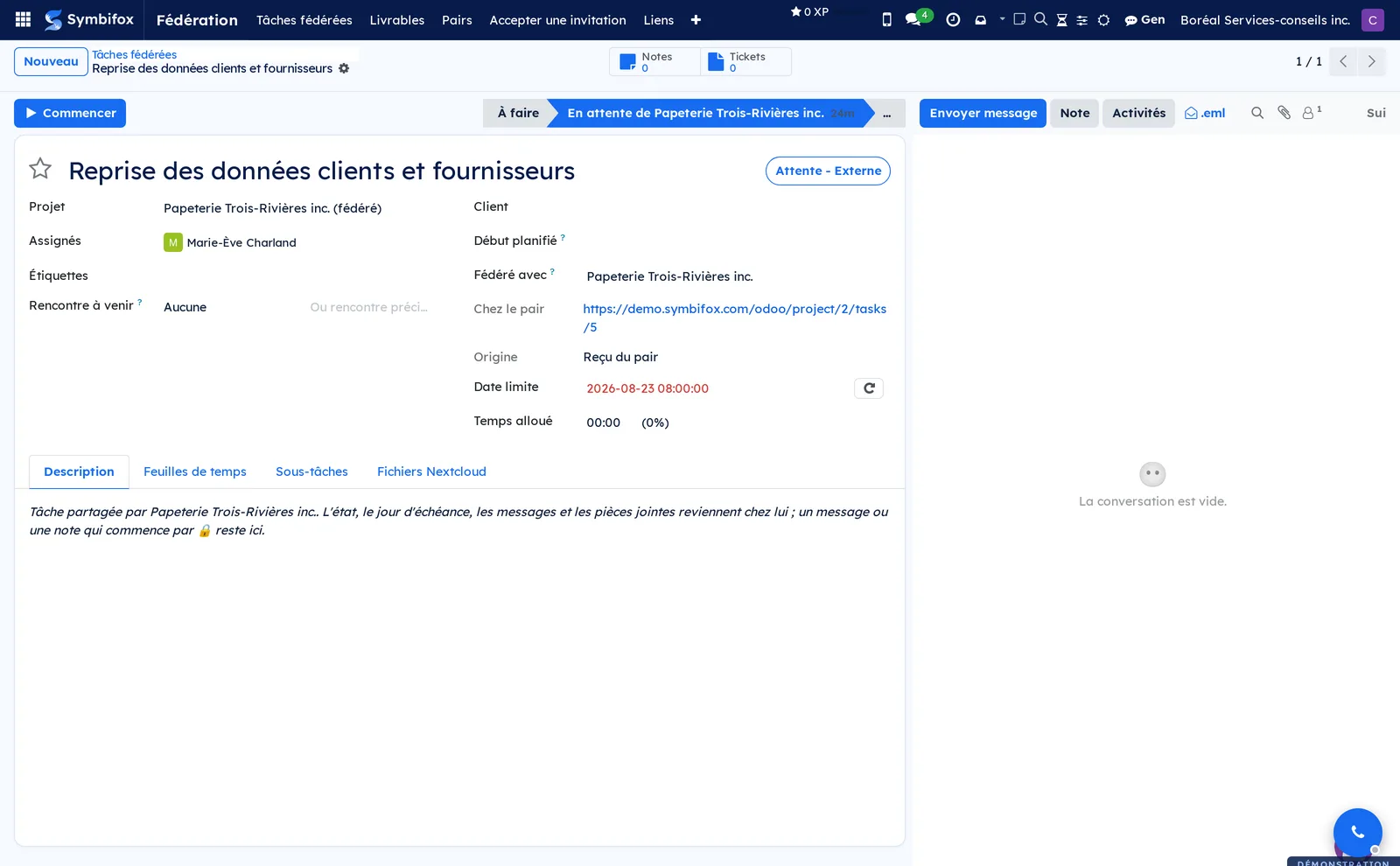Click the partially visible Sui follow button

click(1376, 113)
